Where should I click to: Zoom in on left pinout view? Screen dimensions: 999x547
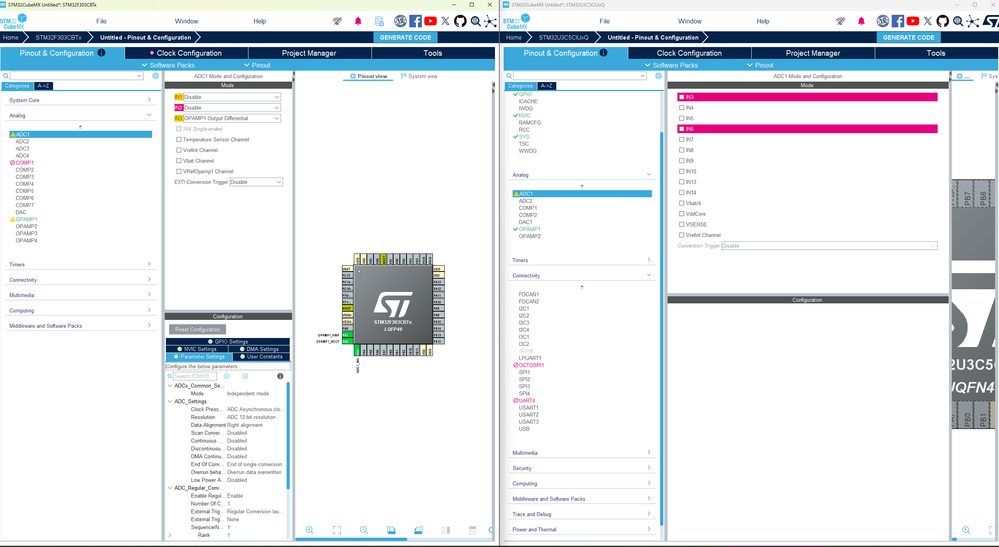(310, 530)
